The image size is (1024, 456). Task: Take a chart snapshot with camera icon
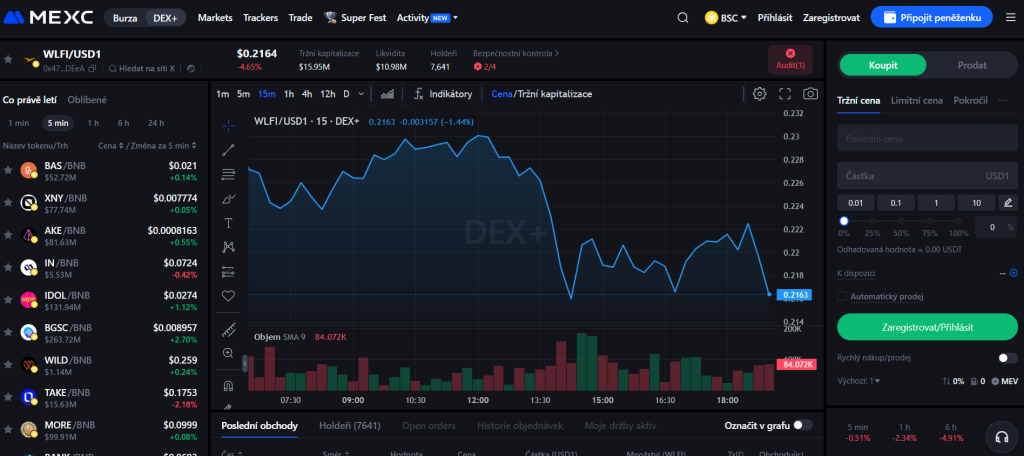point(810,94)
